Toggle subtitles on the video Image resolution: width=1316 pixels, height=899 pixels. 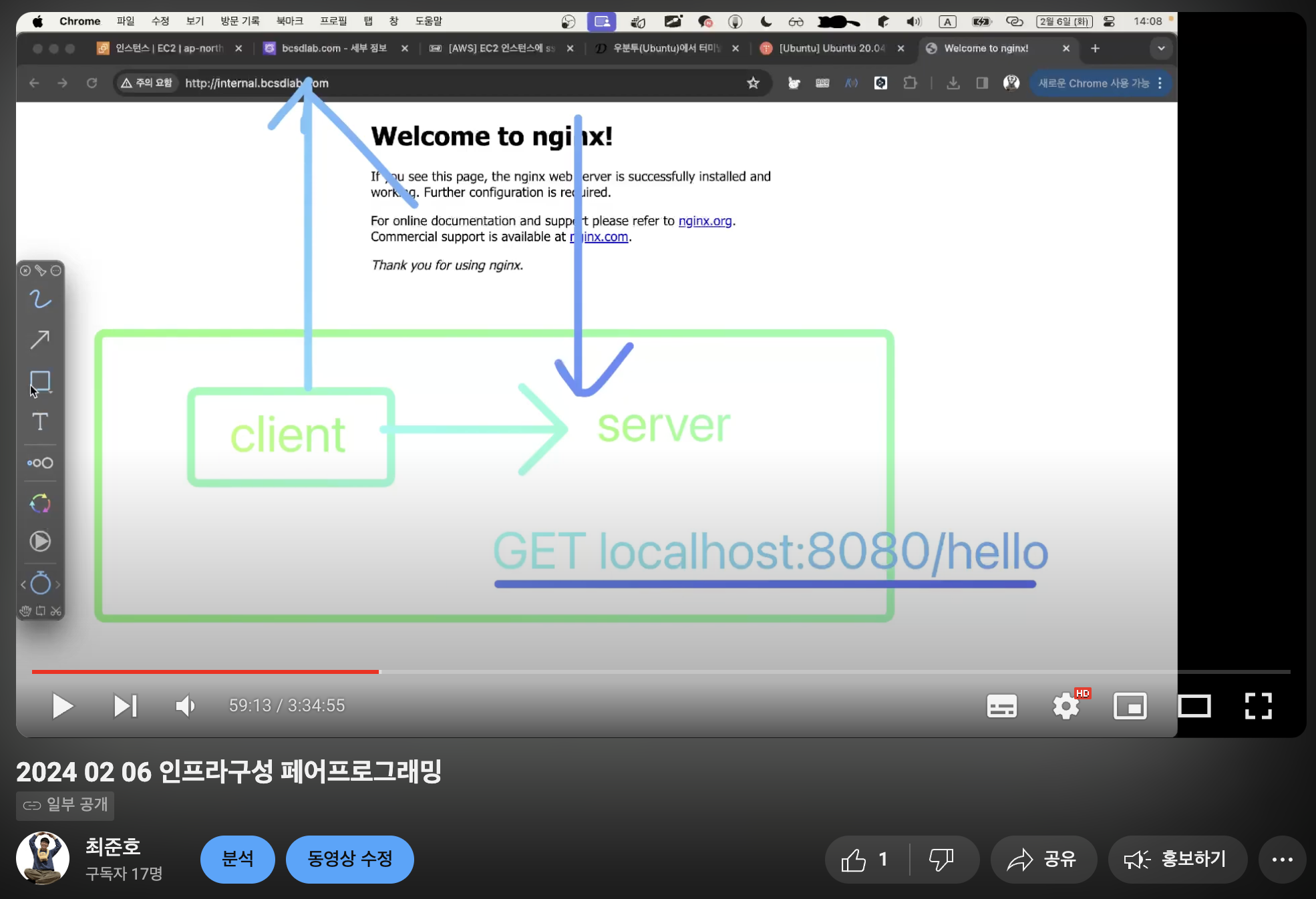[1001, 706]
